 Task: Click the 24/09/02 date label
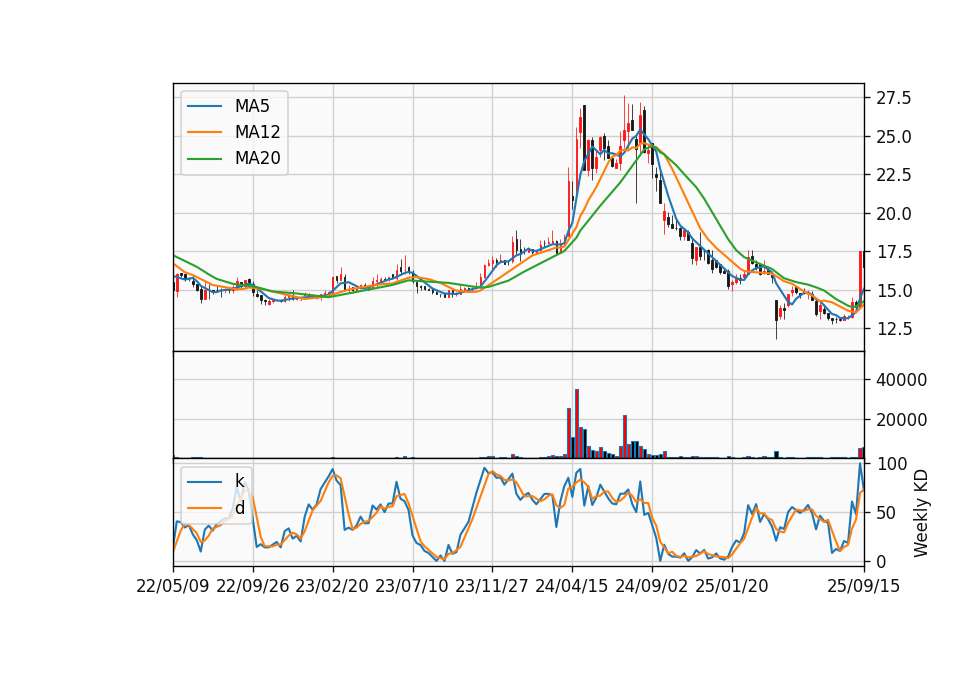point(651,586)
